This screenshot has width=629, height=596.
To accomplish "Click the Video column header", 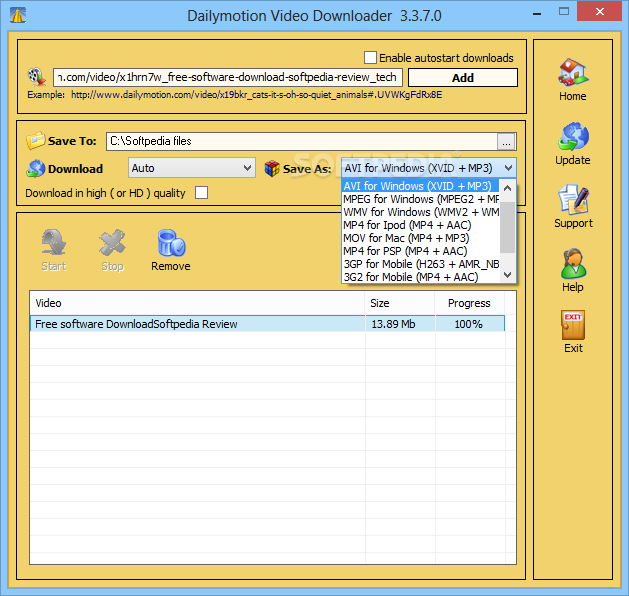I will pyautogui.click(x=197, y=303).
